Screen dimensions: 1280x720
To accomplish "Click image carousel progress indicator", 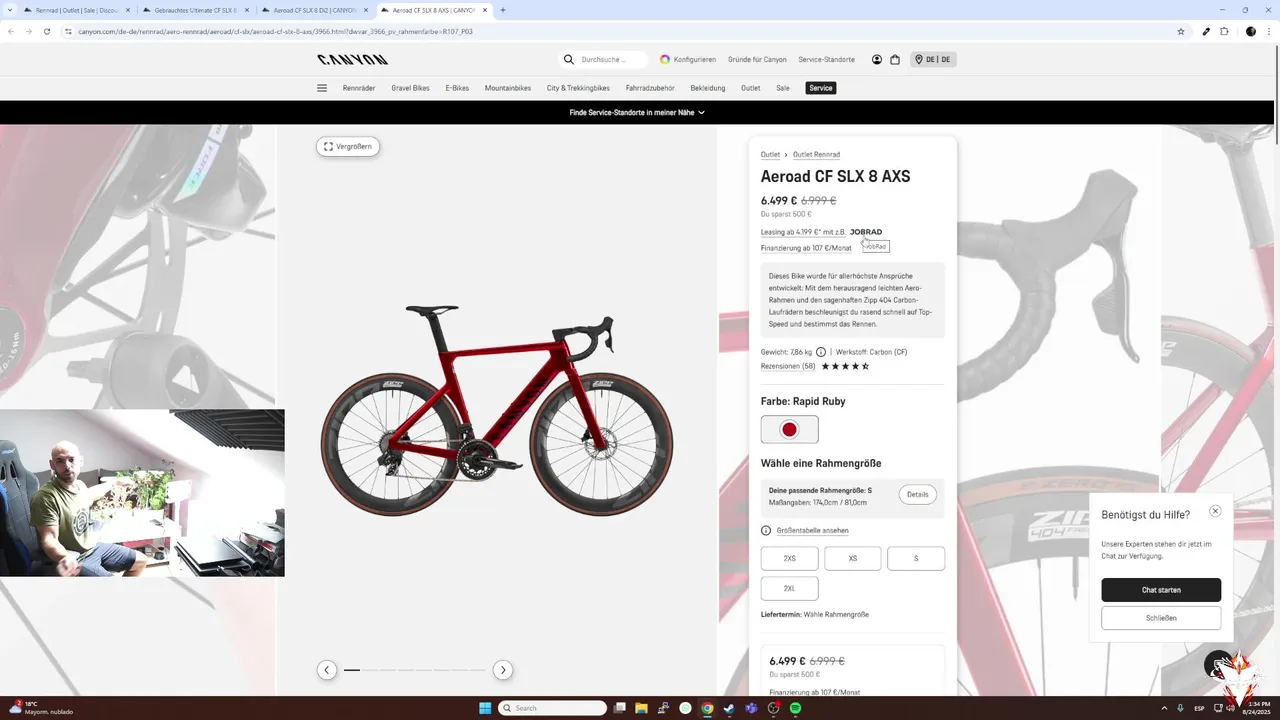I will tap(414, 670).
